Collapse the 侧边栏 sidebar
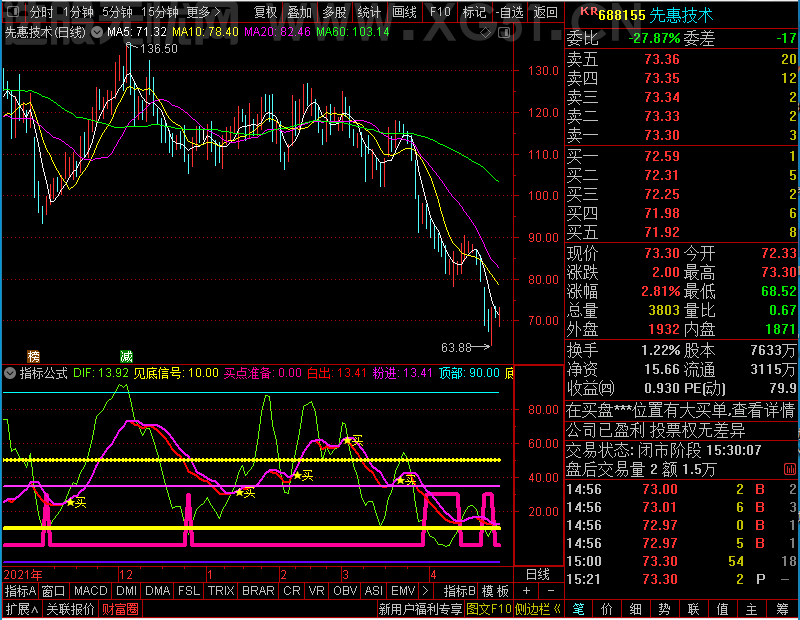Viewport: 800px width, 620px height. 538,609
